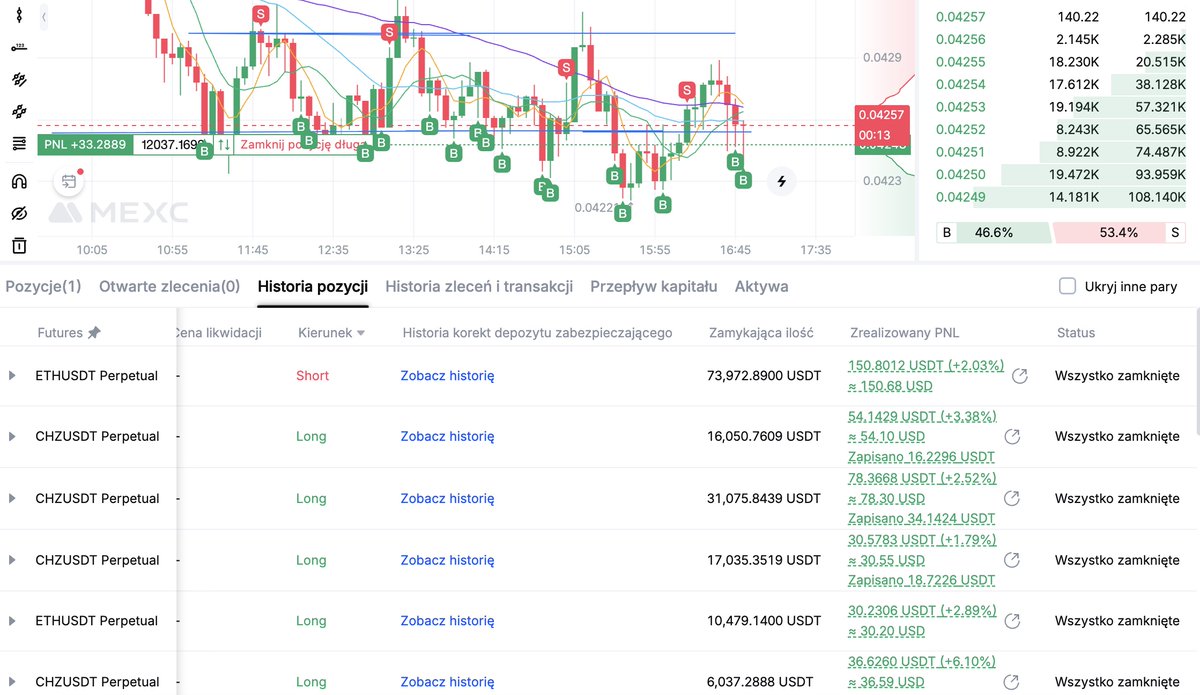Select the topmost drawing tool in chart sidebar
Screen dimensions: 1200x695
19,16
